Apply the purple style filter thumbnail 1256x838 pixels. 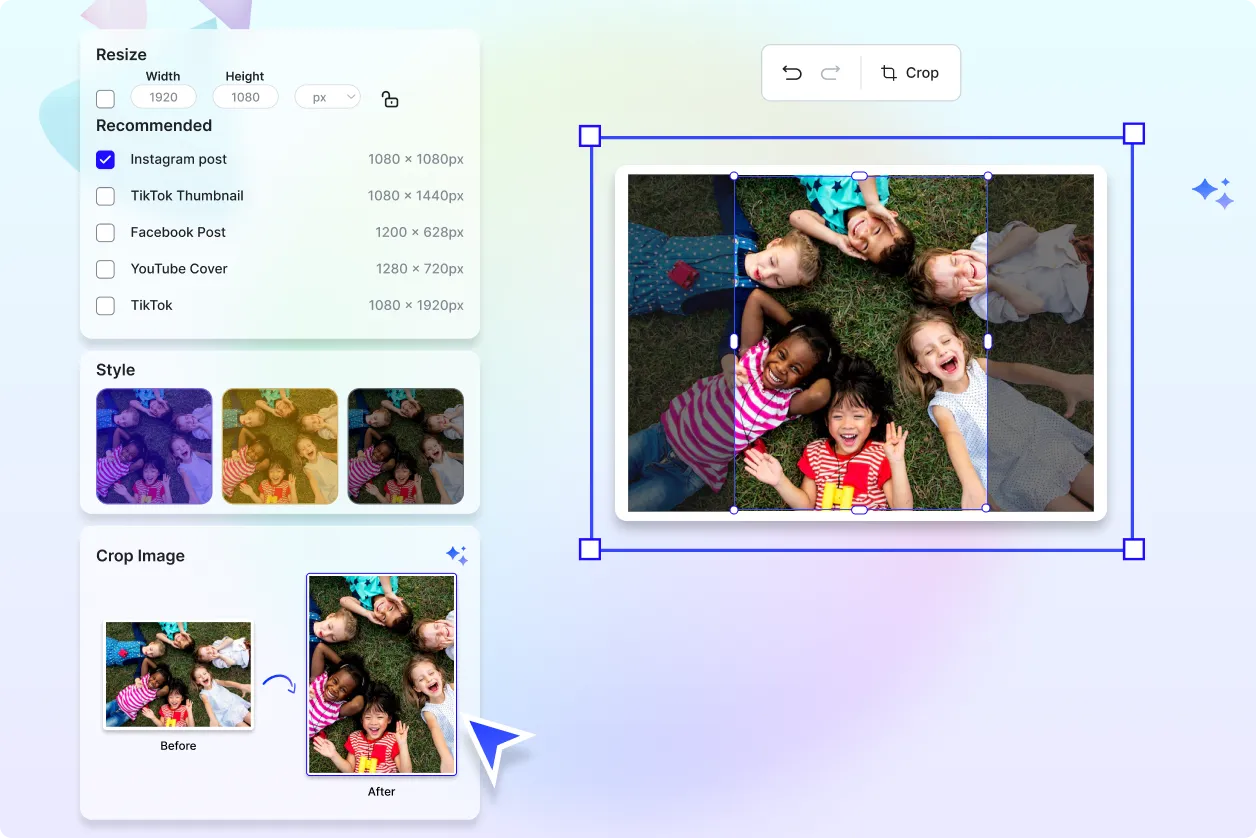[154, 446]
